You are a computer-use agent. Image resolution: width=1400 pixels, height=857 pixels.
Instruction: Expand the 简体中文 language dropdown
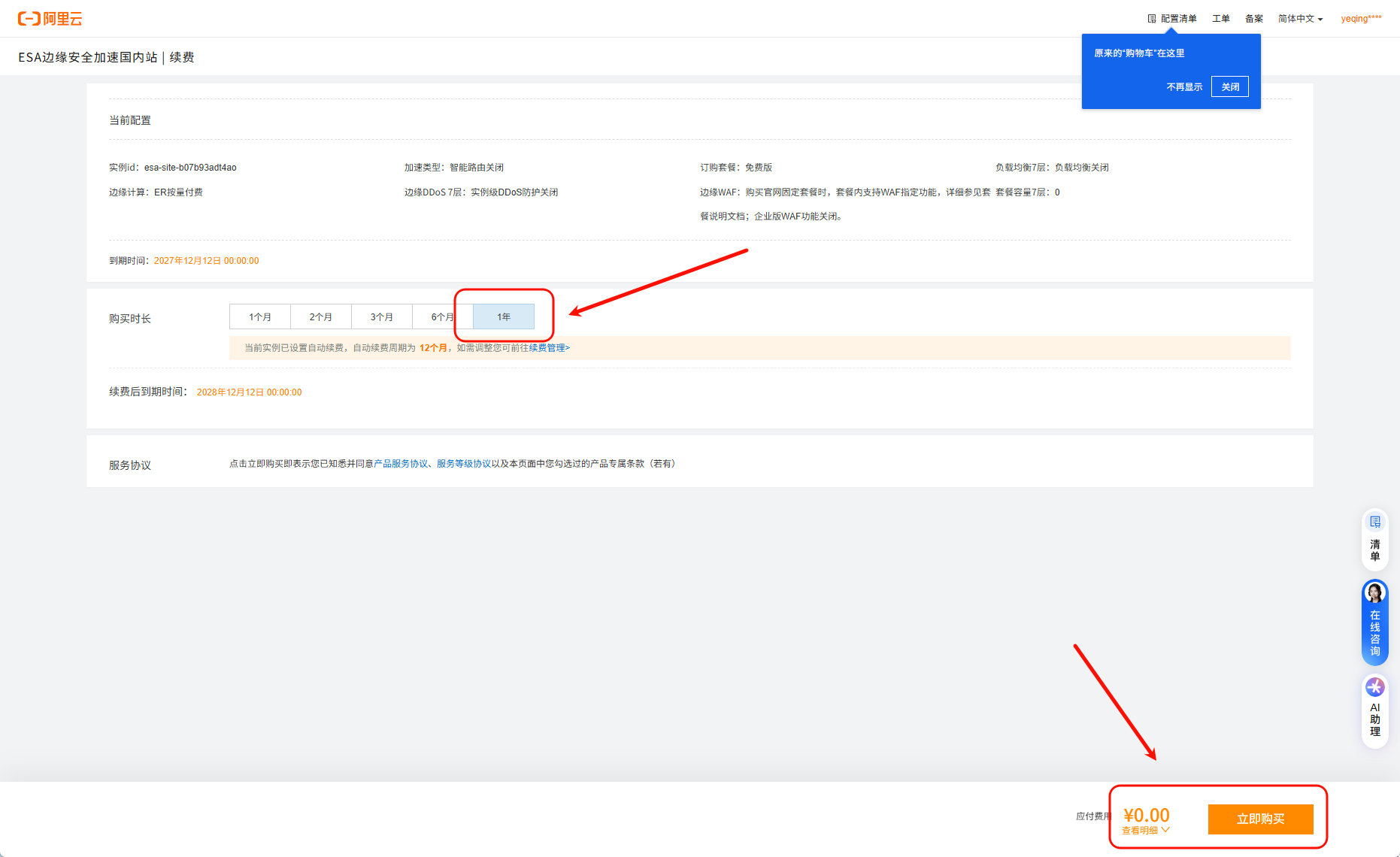tap(1300, 19)
